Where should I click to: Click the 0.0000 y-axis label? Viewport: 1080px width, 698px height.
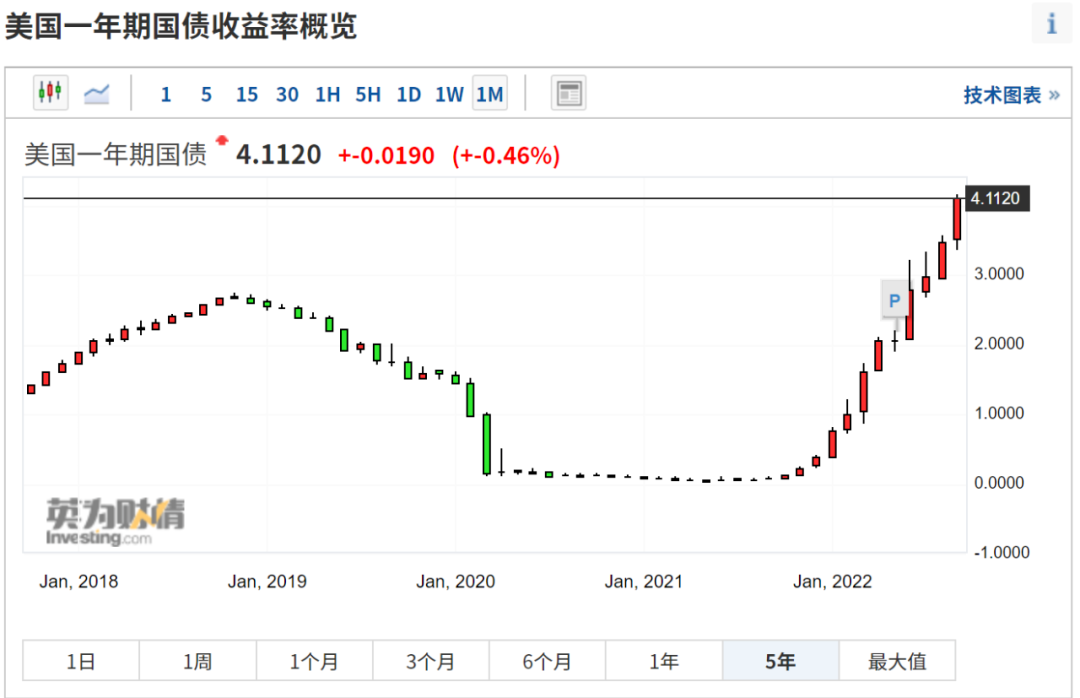(x=999, y=482)
